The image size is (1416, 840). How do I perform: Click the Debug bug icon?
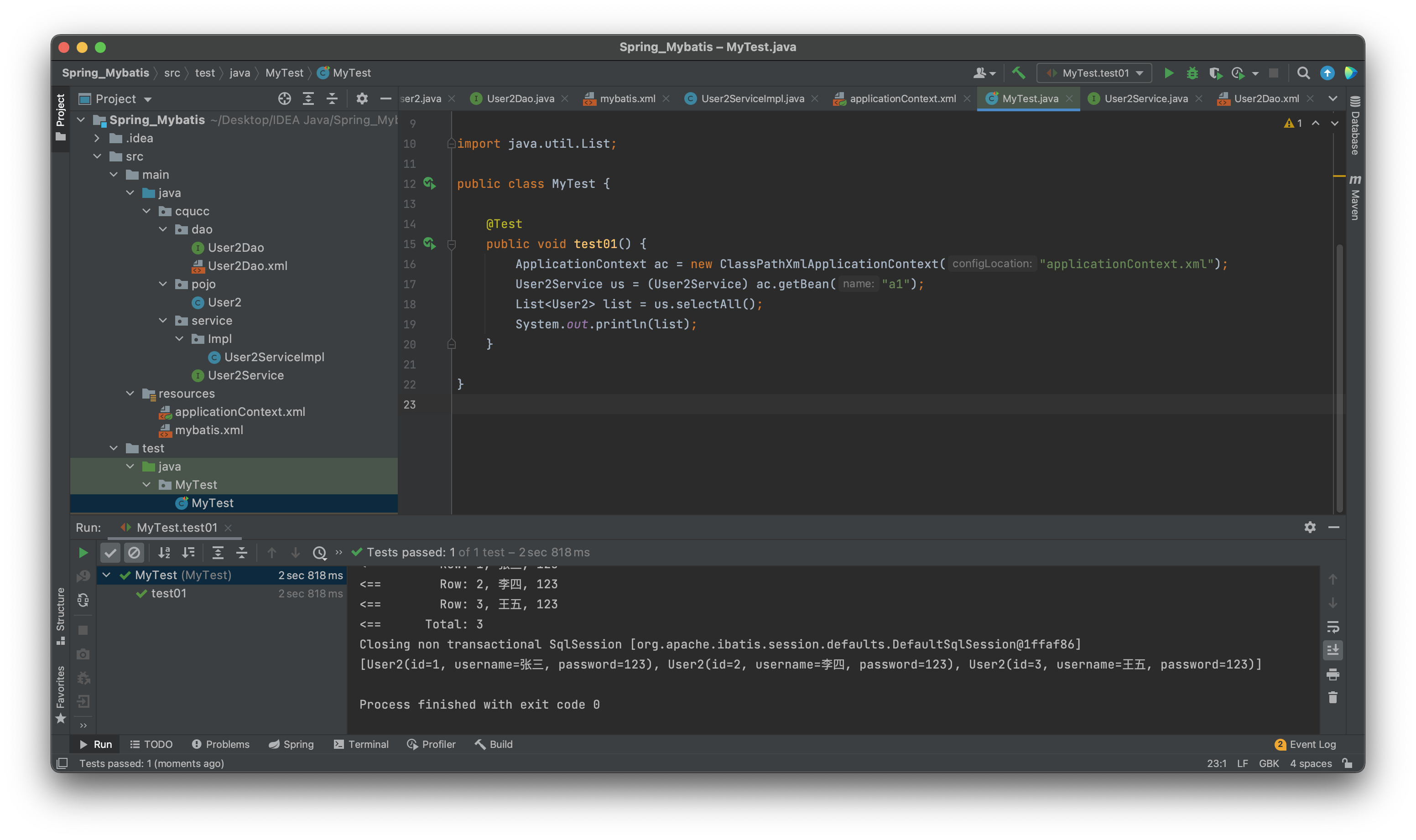(x=1192, y=73)
